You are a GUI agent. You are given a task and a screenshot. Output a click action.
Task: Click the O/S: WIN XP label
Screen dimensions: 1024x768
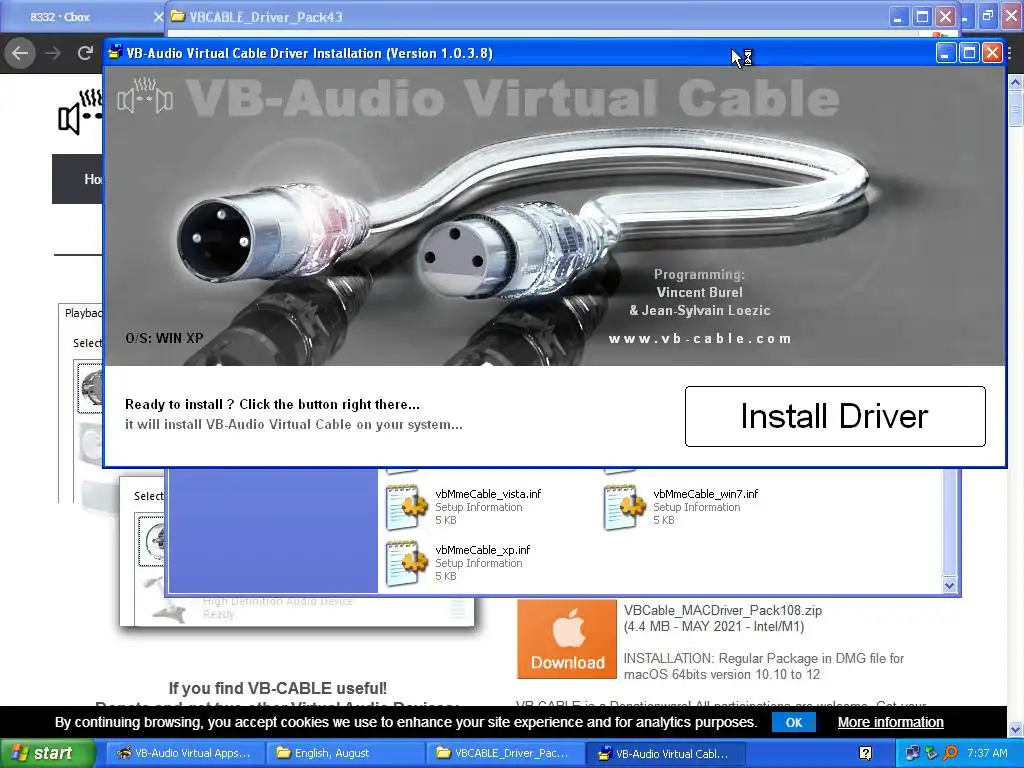point(164,338)
